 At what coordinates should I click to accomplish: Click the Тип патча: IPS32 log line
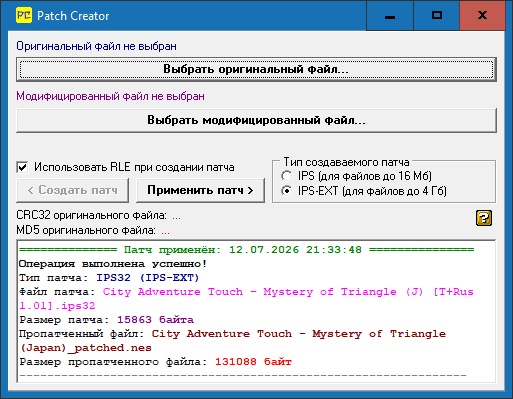[x=109, y=278]
